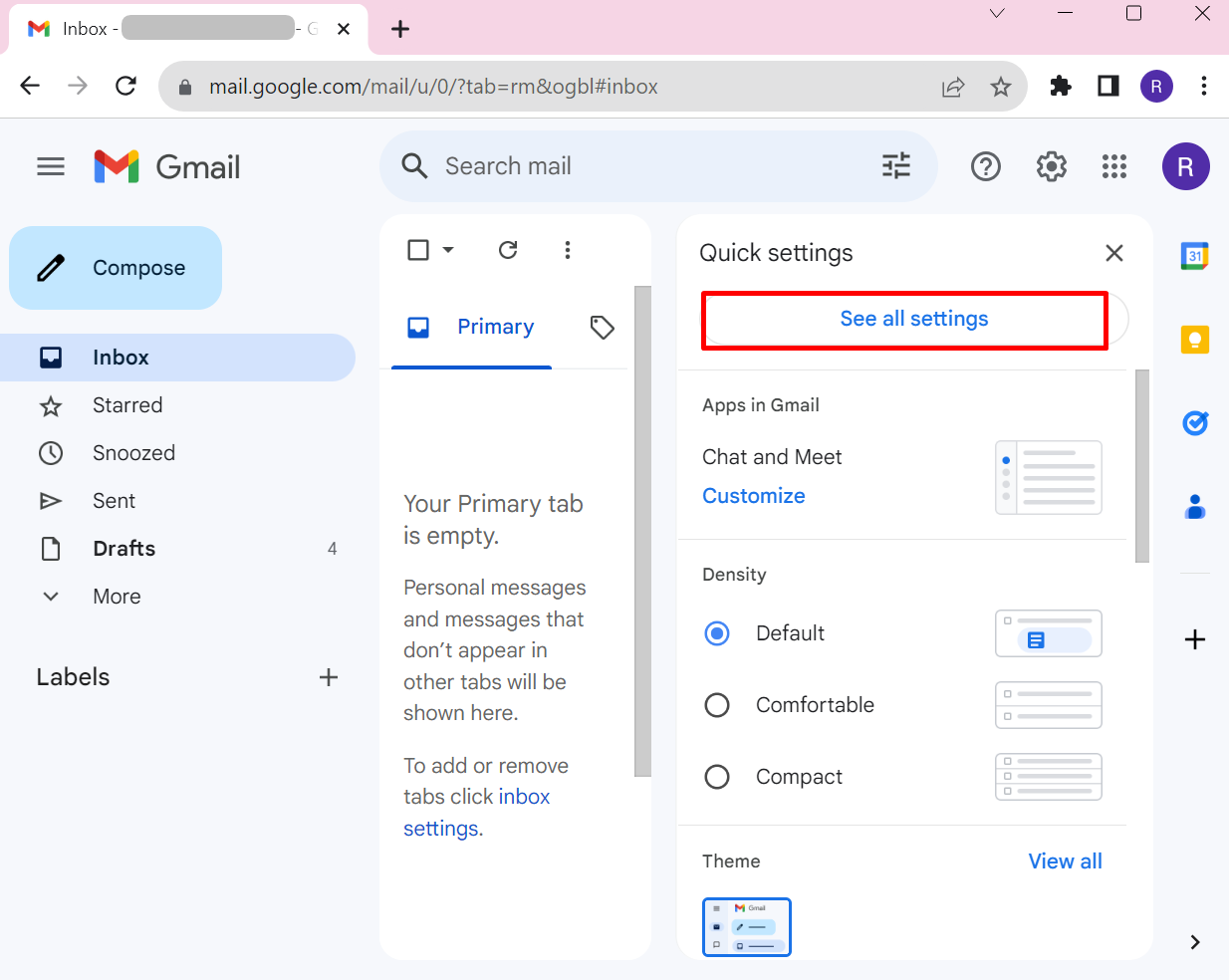
Task: Tick the select all messages checkbox
Action: 418,250
